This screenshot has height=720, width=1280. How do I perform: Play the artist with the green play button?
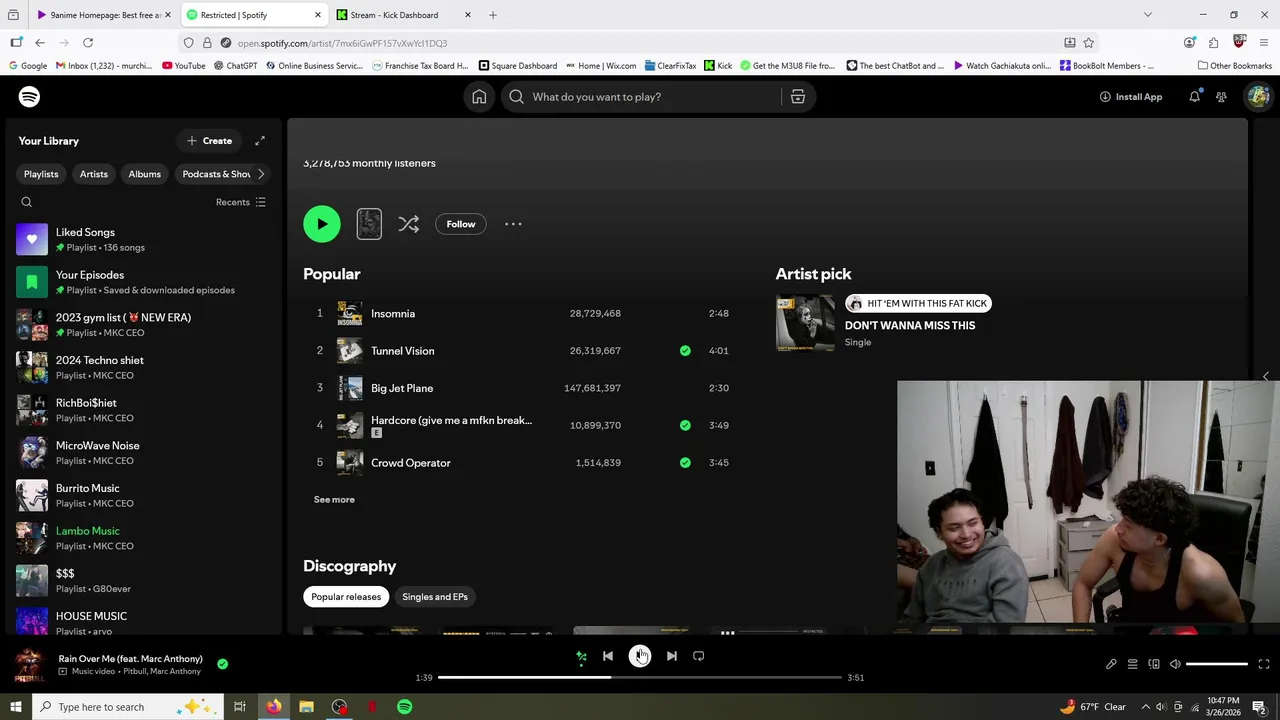pos(322,224)
